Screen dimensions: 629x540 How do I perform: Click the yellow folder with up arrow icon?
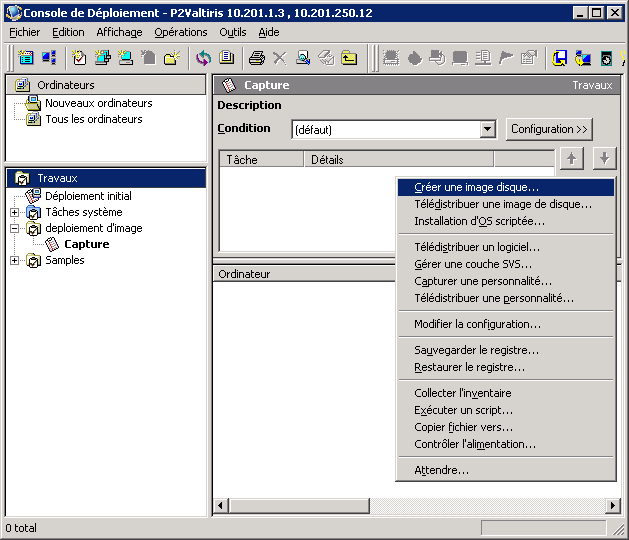[349, 58]
